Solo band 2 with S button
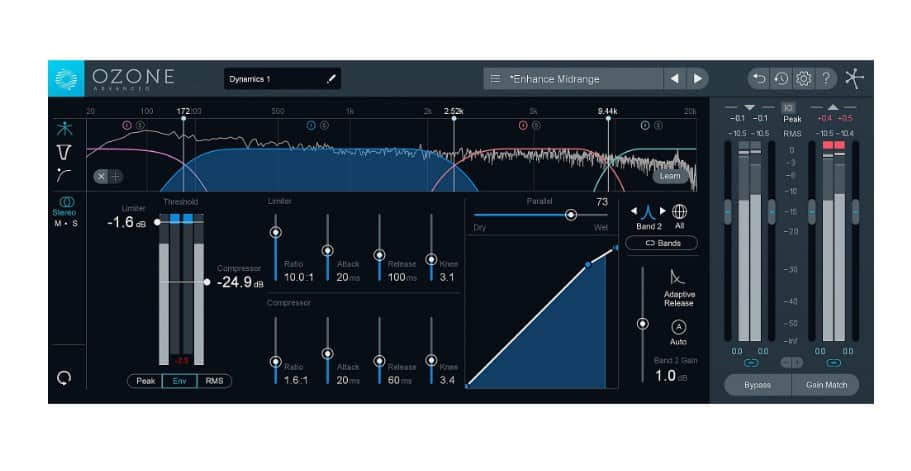The width and height of the screenshot is (911, 471). [324, 125]
